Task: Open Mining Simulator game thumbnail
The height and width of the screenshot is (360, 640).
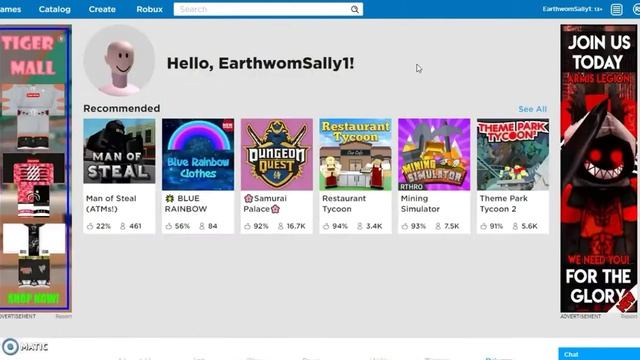Action: (434, 154)
